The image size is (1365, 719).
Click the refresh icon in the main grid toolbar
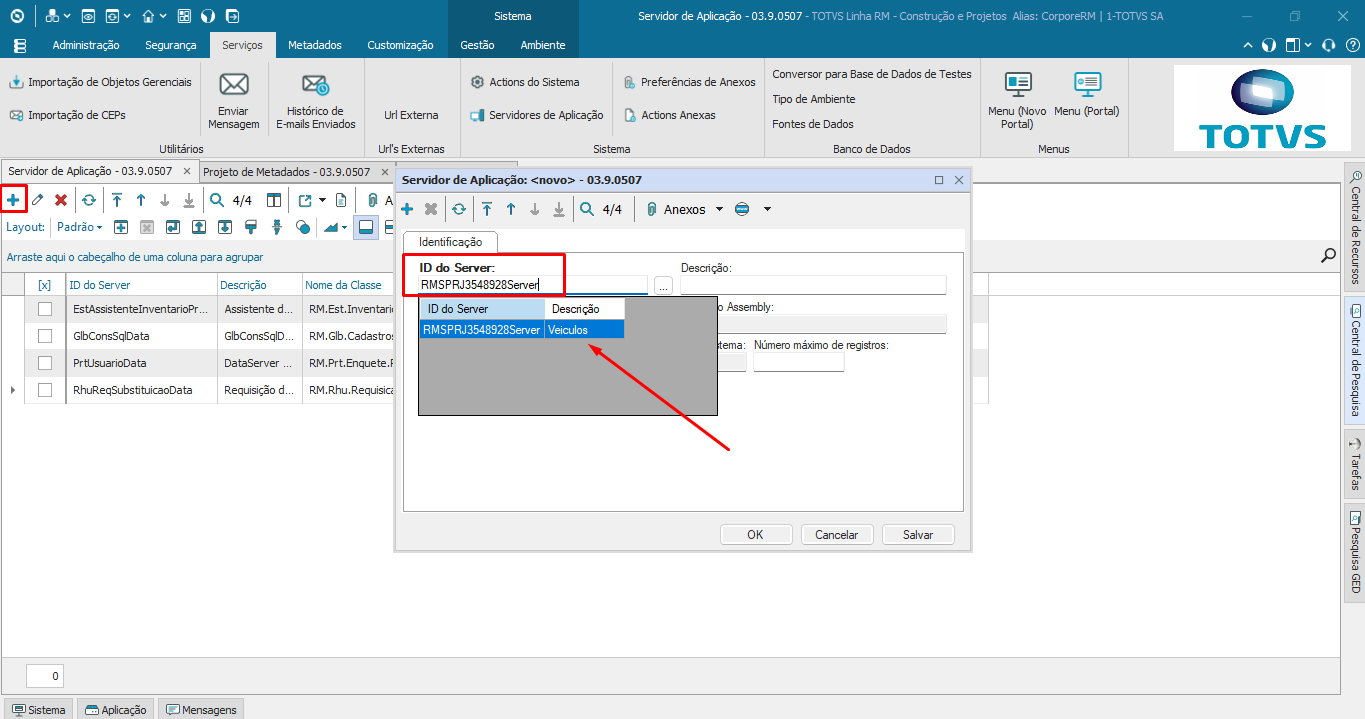tap(89, 200)
